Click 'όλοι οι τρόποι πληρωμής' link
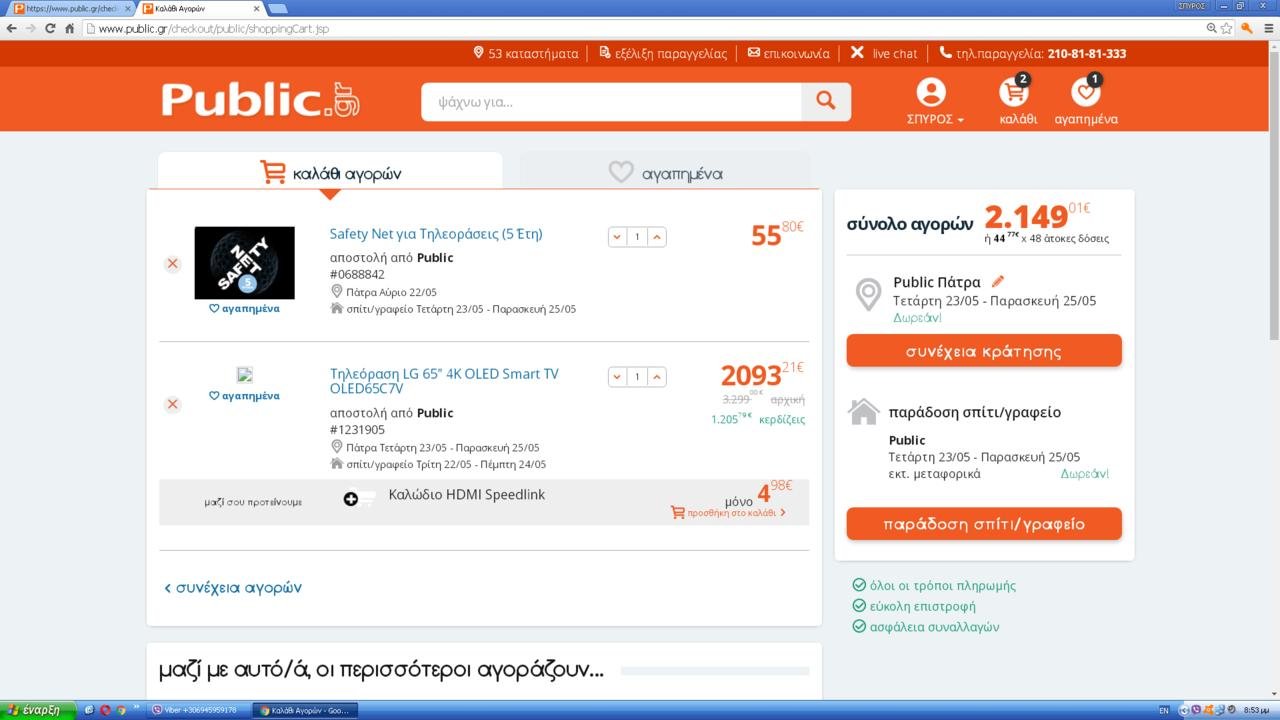The width and height of the screenshot is (1280, 720). [x=934, y=586]
